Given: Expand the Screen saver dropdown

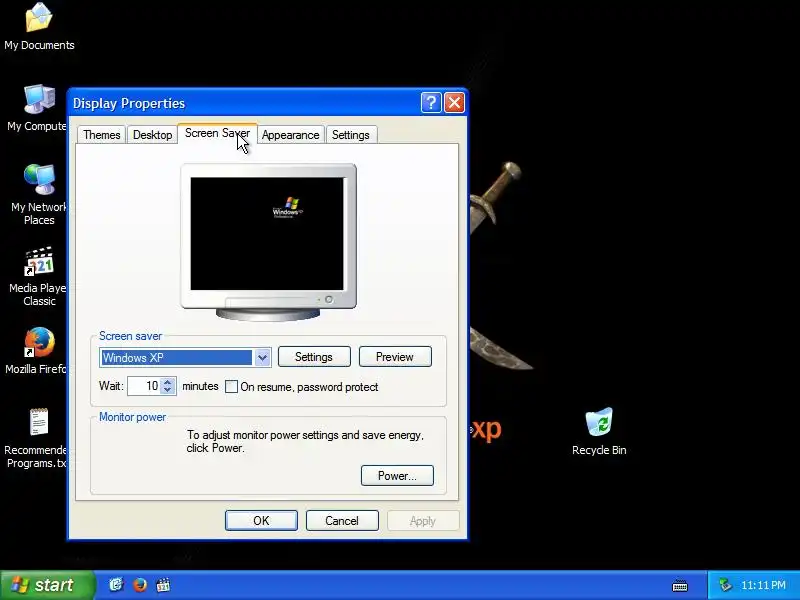Looking at the screenshot, I should click(x=262, y=358).
